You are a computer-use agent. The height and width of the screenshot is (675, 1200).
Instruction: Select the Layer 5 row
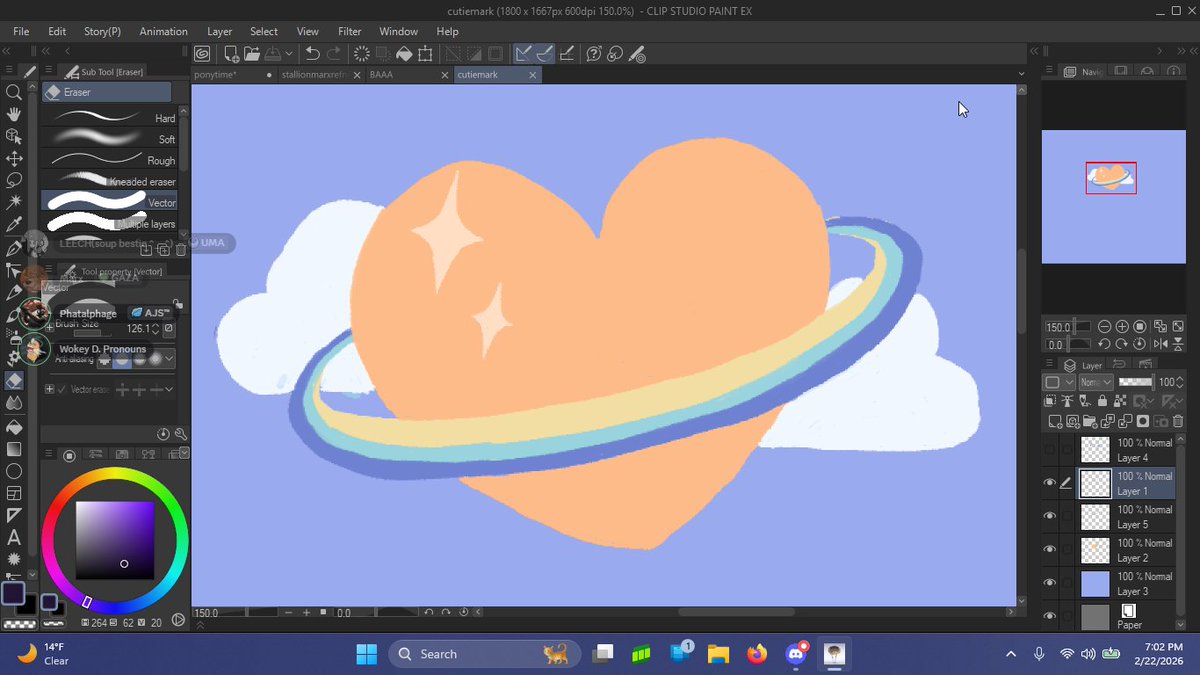click(x=1125, y=516)
